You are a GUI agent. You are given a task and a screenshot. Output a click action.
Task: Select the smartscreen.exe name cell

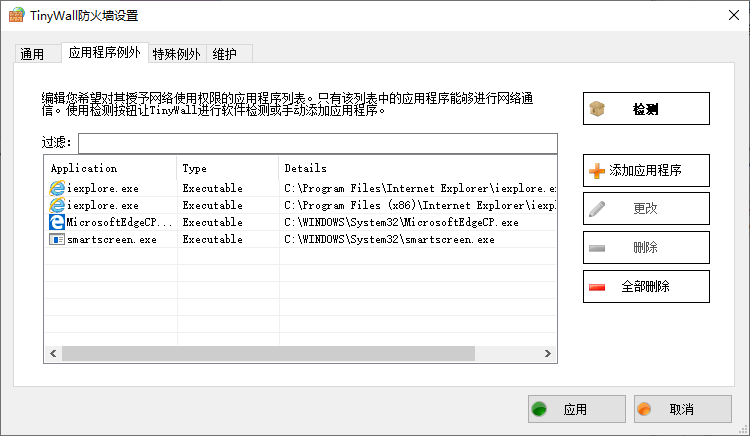[112, 240]
